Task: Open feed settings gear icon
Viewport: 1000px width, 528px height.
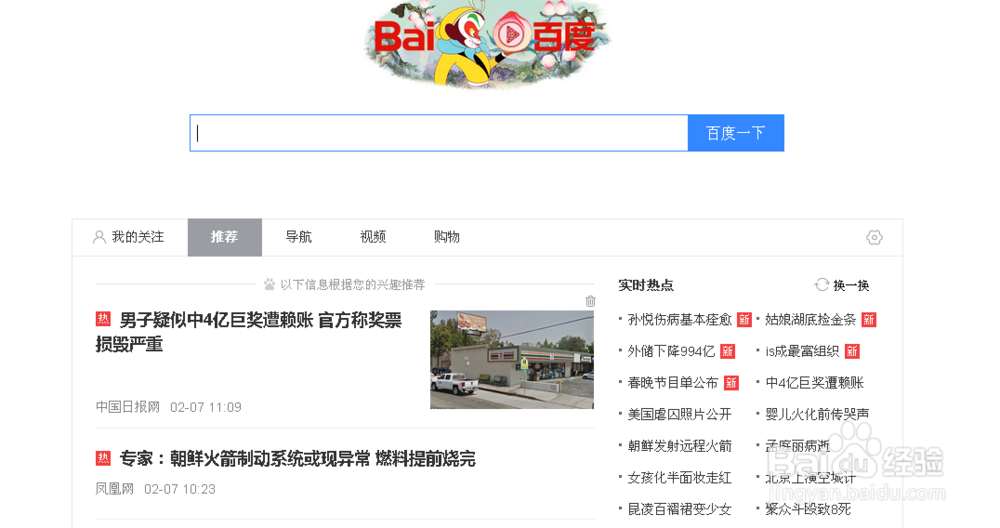Action: tap(874, 237)
